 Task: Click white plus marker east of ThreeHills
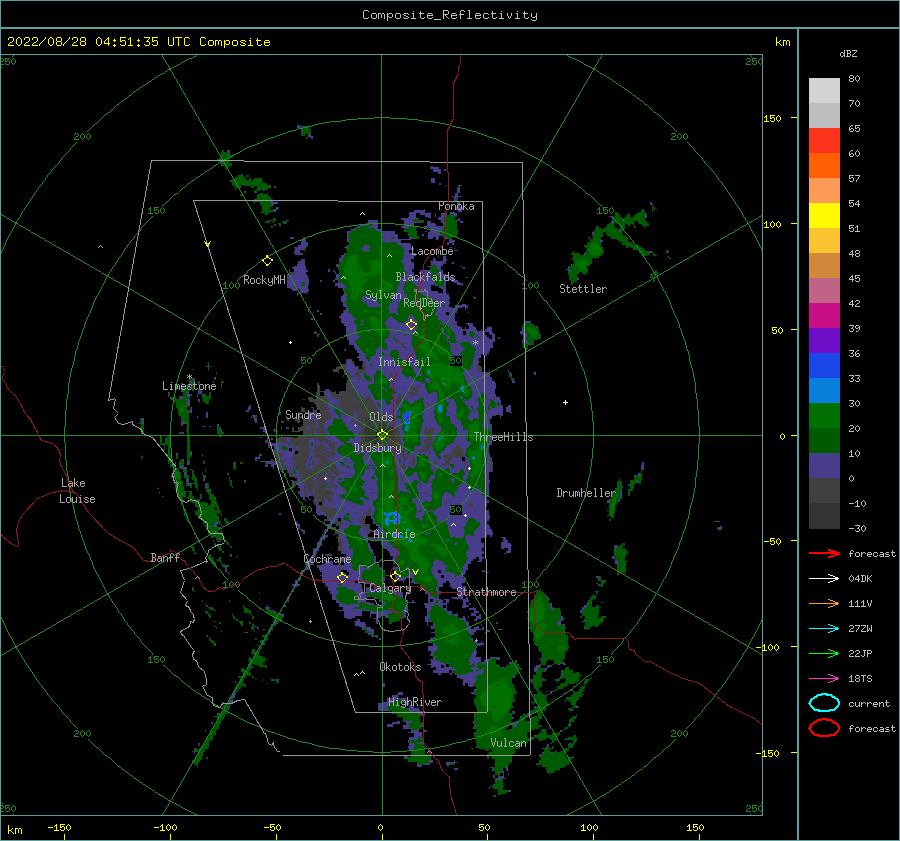click(565, 402)
